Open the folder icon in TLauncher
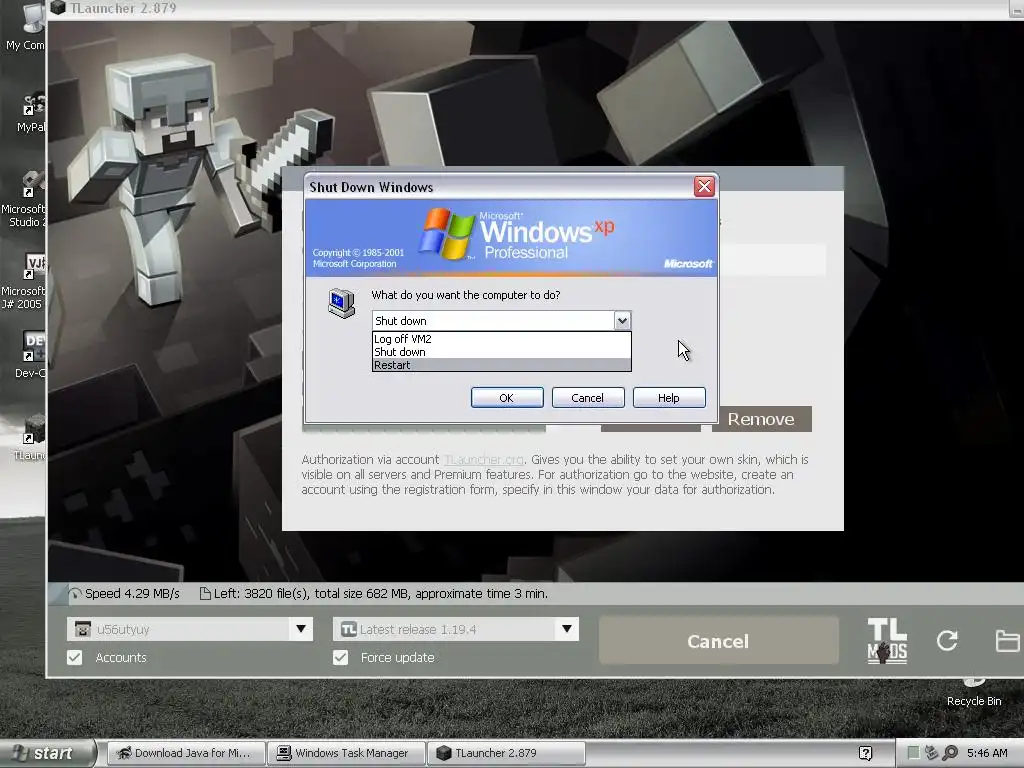The height and width of the screenshot is (768, 1024). (x=1008, y=641)
